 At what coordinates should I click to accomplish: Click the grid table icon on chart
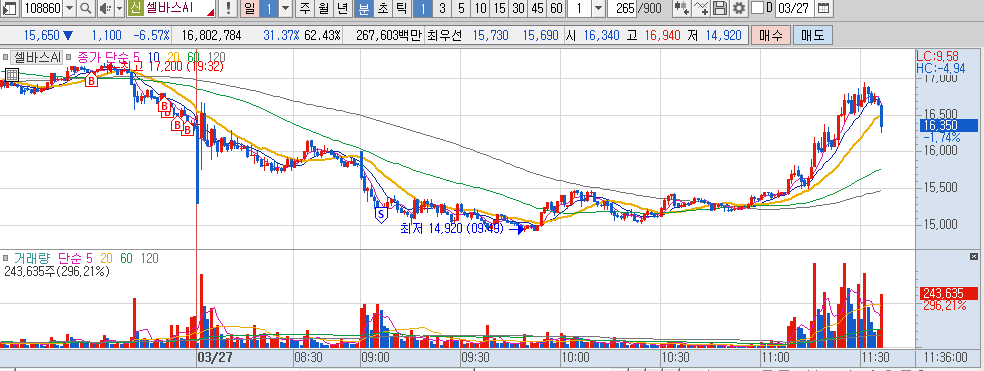11,75
